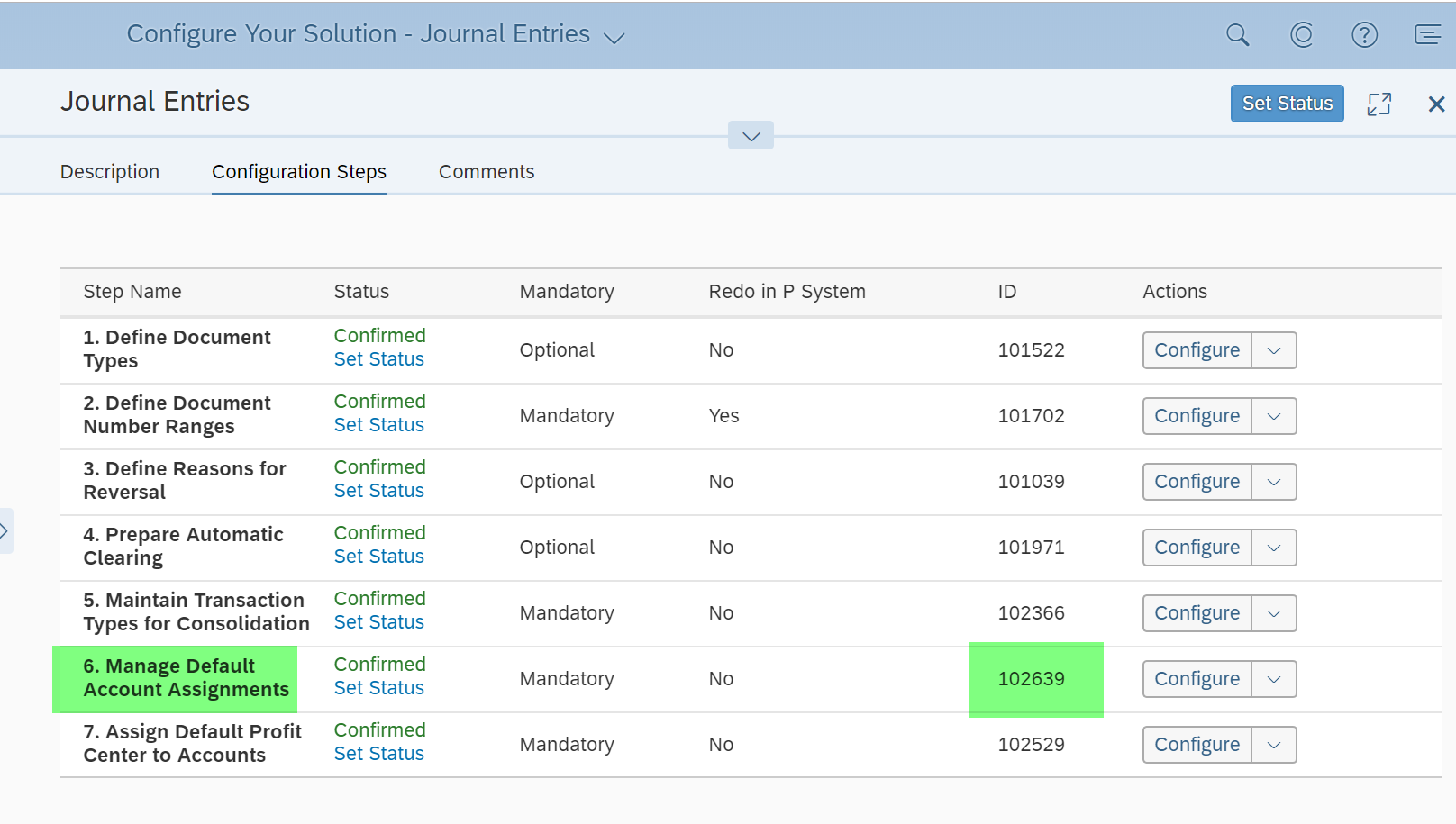1456x824 pixels.
Task: Click Set Status link for Prepare Automatic Clearing
Action: [x=378, y=557]
